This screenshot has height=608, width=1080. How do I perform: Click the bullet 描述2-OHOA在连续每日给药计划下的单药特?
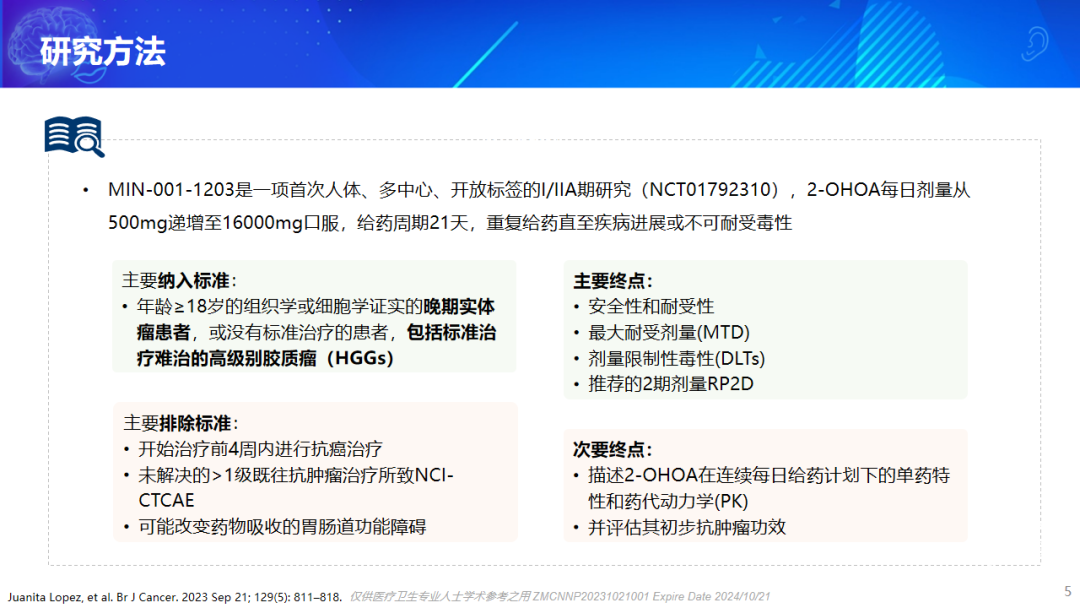tap(769, 475)
